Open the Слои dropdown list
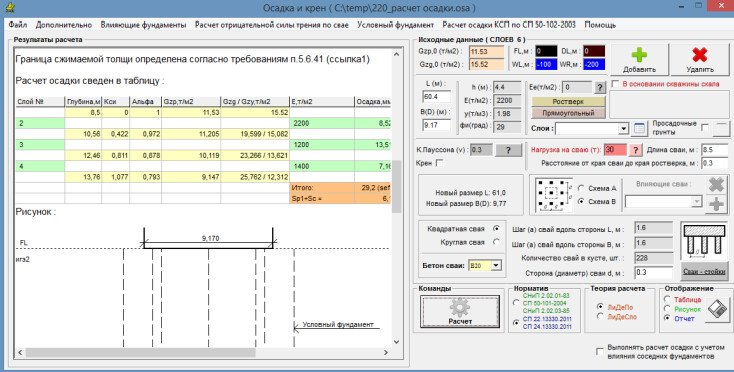Screen dimensions: 734x372 (x=624, y=128)
